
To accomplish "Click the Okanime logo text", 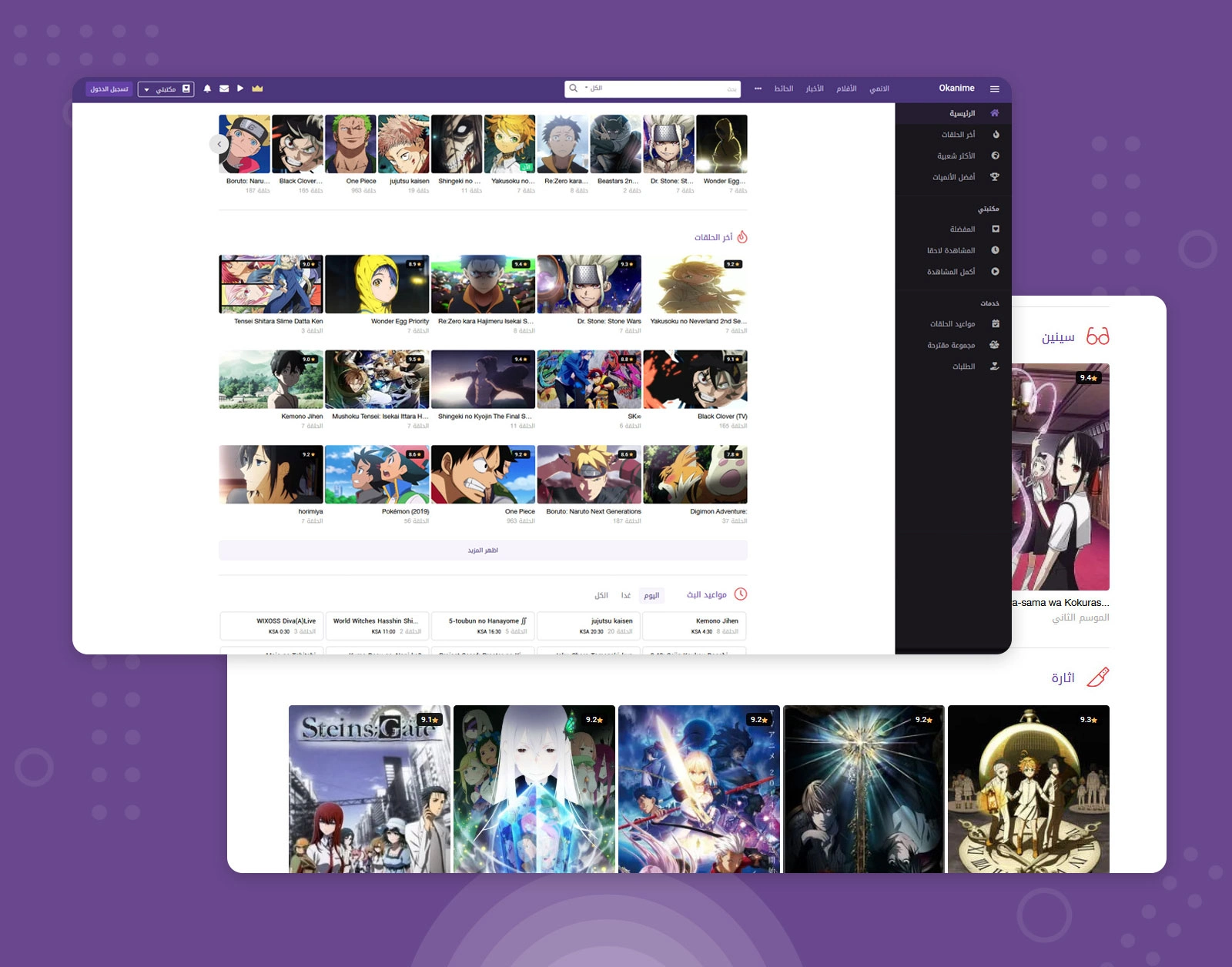I will pos(956,89).
